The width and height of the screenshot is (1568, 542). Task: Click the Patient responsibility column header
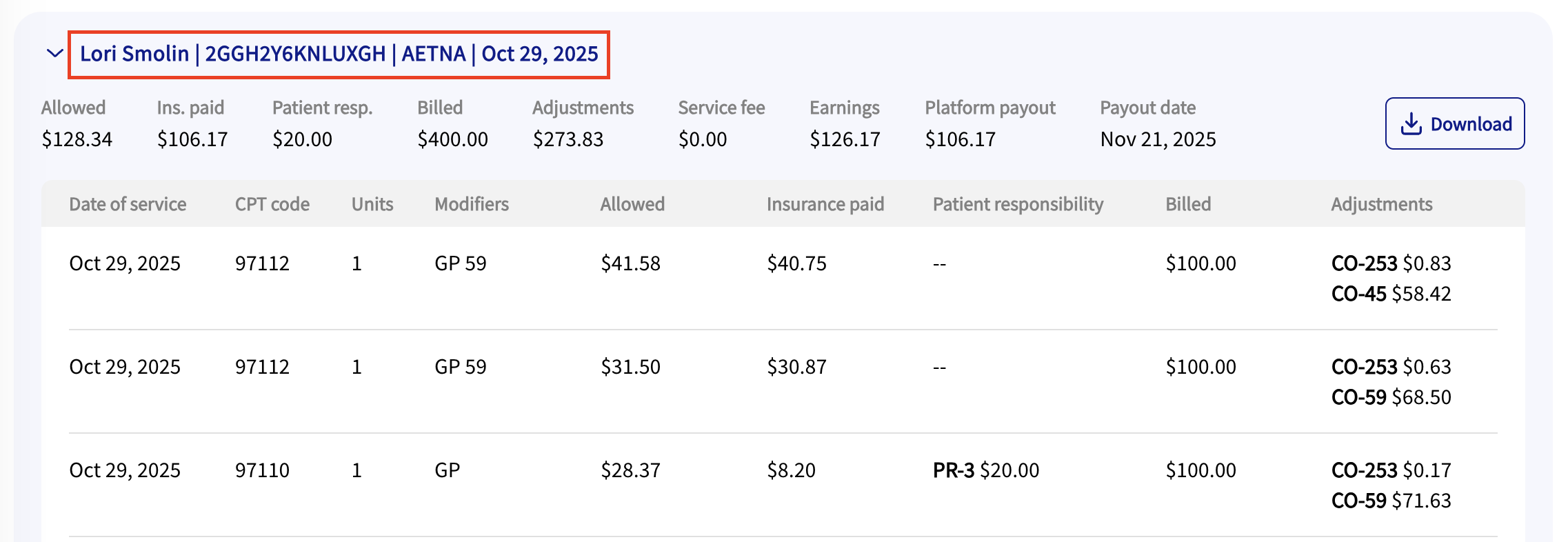(x=1018, y=204)
